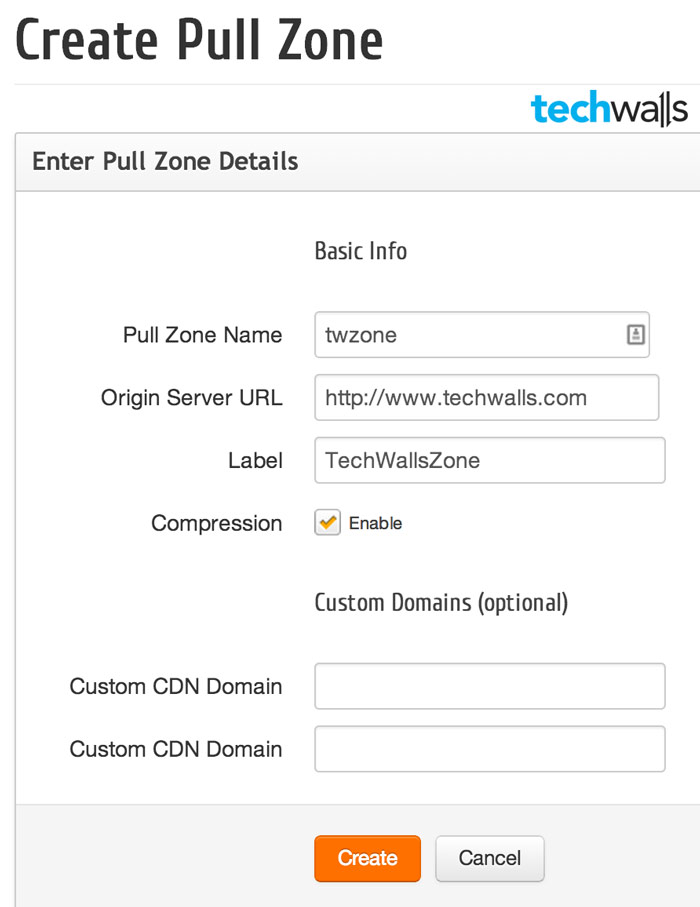Screen dimensions: 700x907
Task: Click the first Custom CDN Domain field
Action: 489,686
